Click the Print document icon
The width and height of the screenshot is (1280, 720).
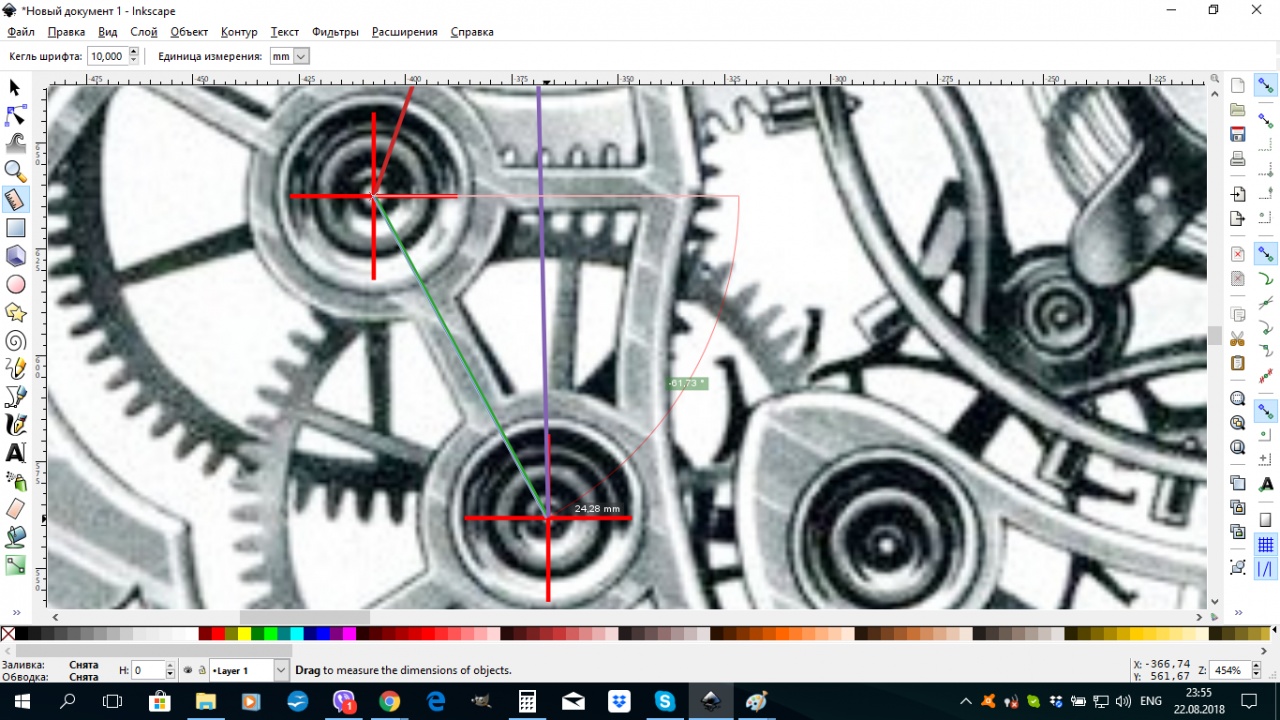point(1238,159)
